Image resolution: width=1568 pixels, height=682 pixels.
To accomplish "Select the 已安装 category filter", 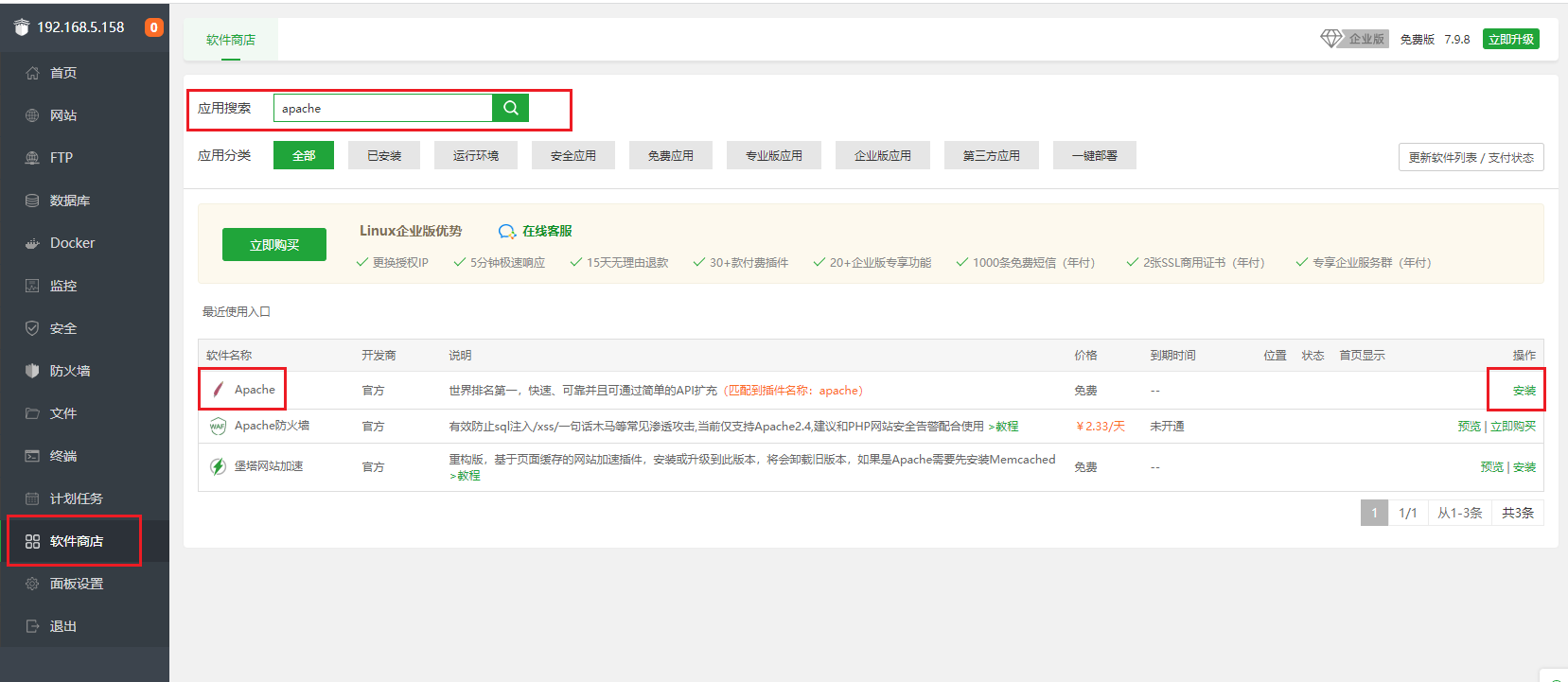I will click(384, 155).
